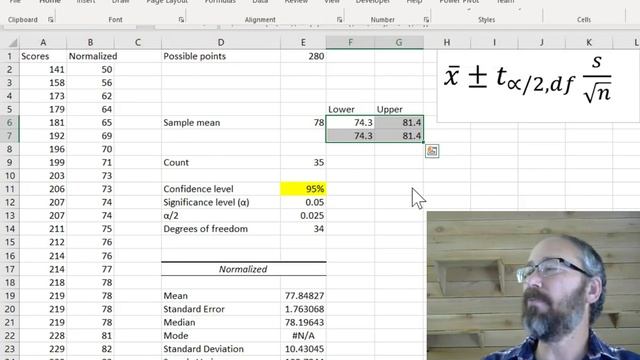Click the 'Scores' header cell
This screenshot has width=640, height=360.
43,56
